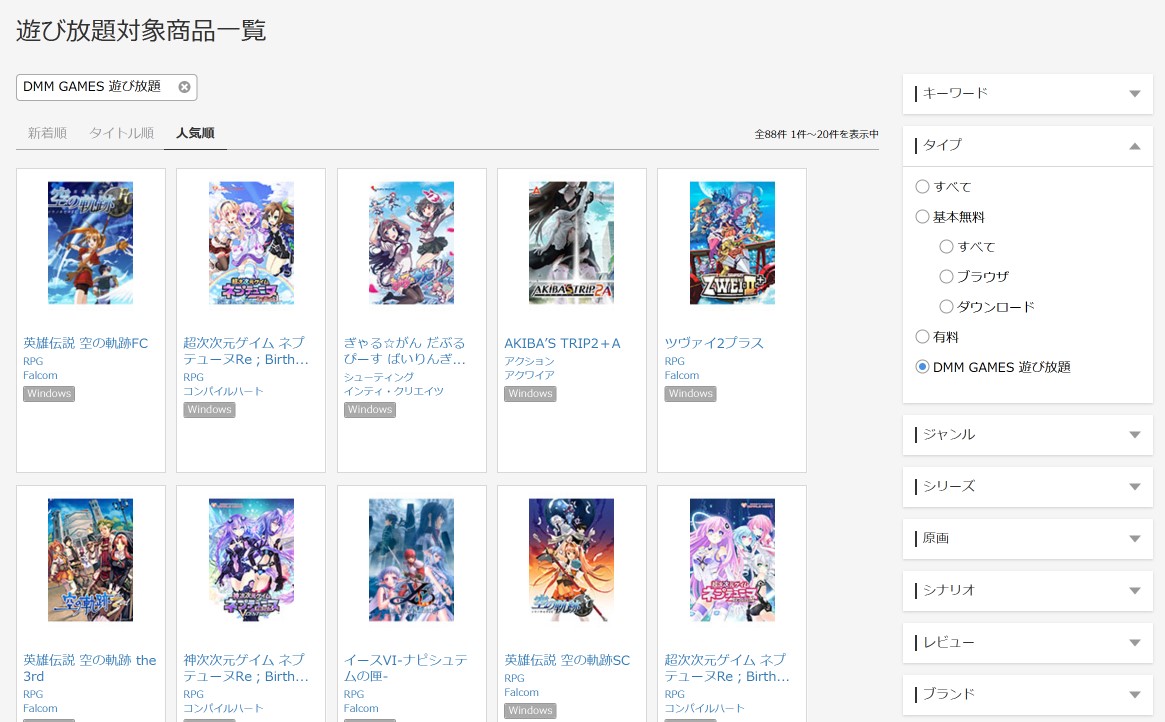Screen dimensions: 1165x722
Task: Sort by 新着順 tab
Action: coord(48,133)
